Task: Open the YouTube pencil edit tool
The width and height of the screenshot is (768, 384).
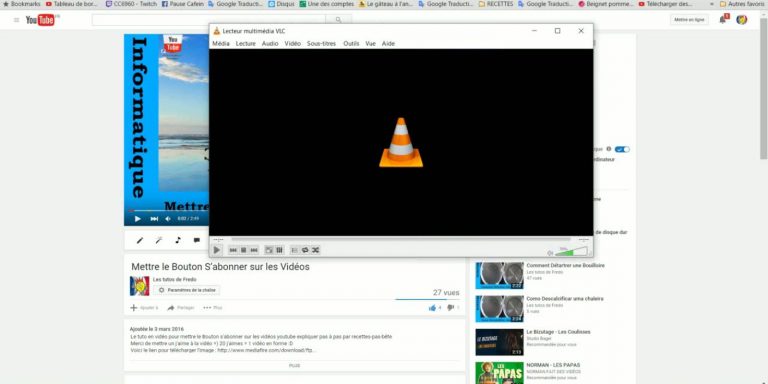Action: 140,240
